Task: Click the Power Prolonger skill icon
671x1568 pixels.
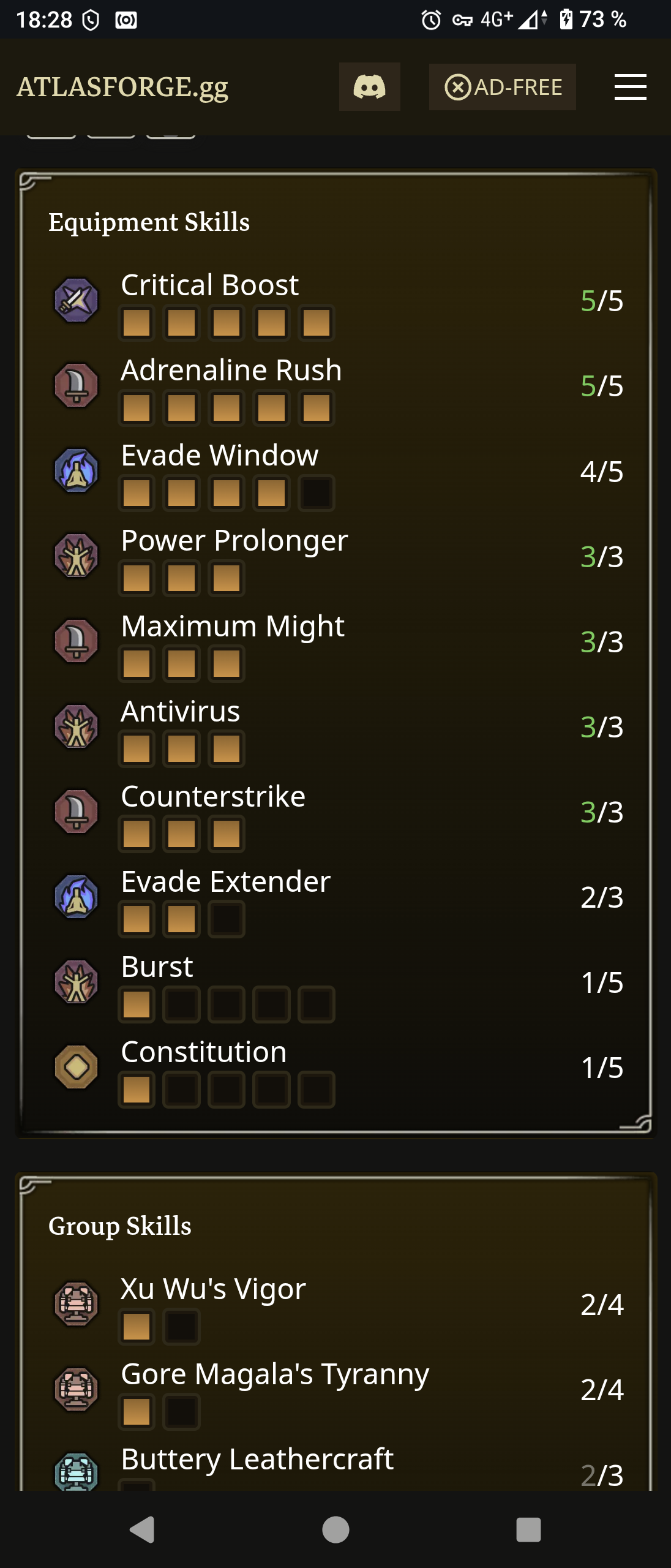Action: [x=77, y=556]
